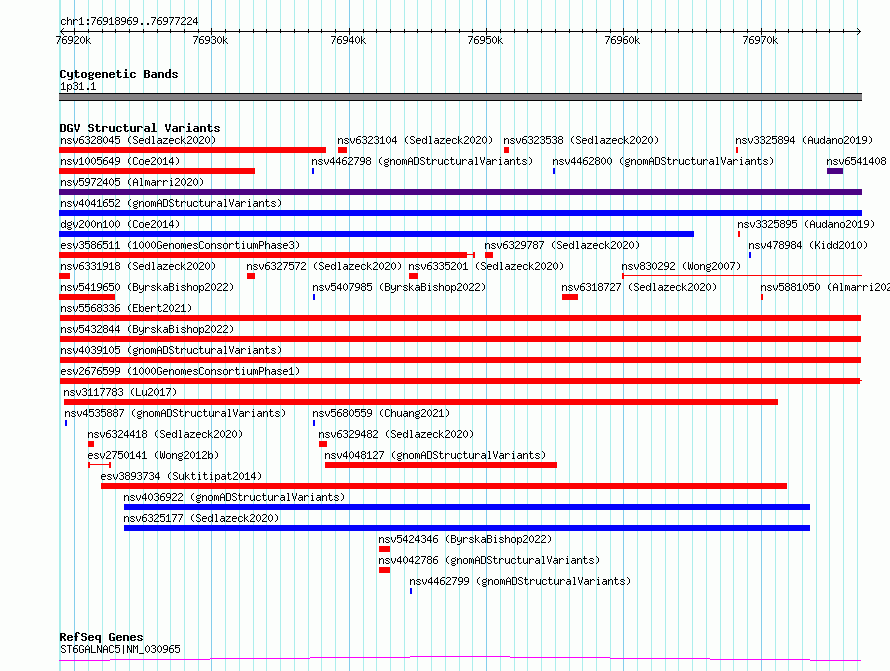
Task: Click the nsv478984 (Kidd2010) label
Action: click(808, 245)
